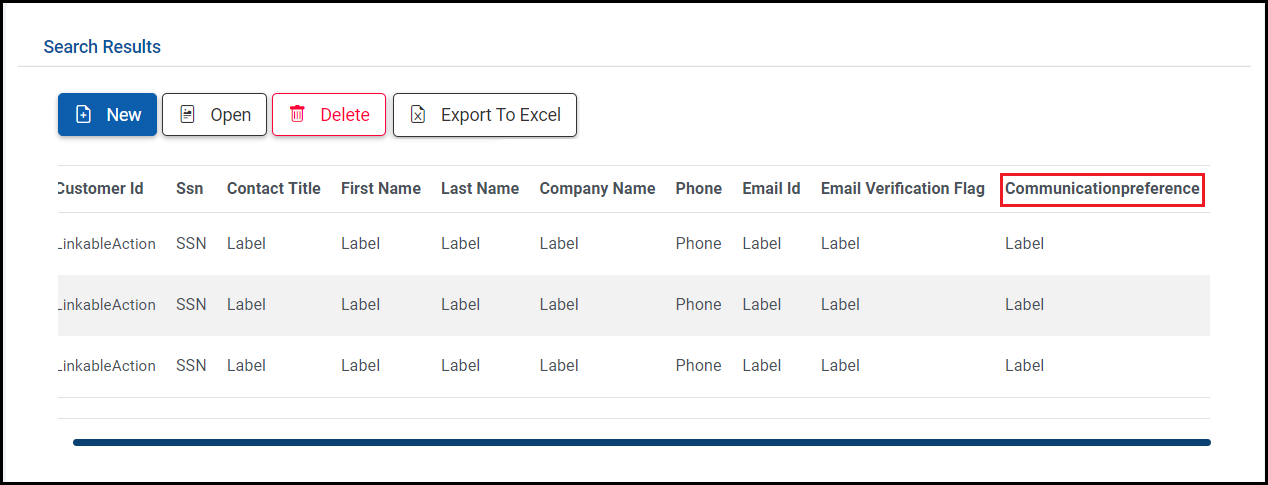Open the first row LinkableAction link

tap(107, 244)
